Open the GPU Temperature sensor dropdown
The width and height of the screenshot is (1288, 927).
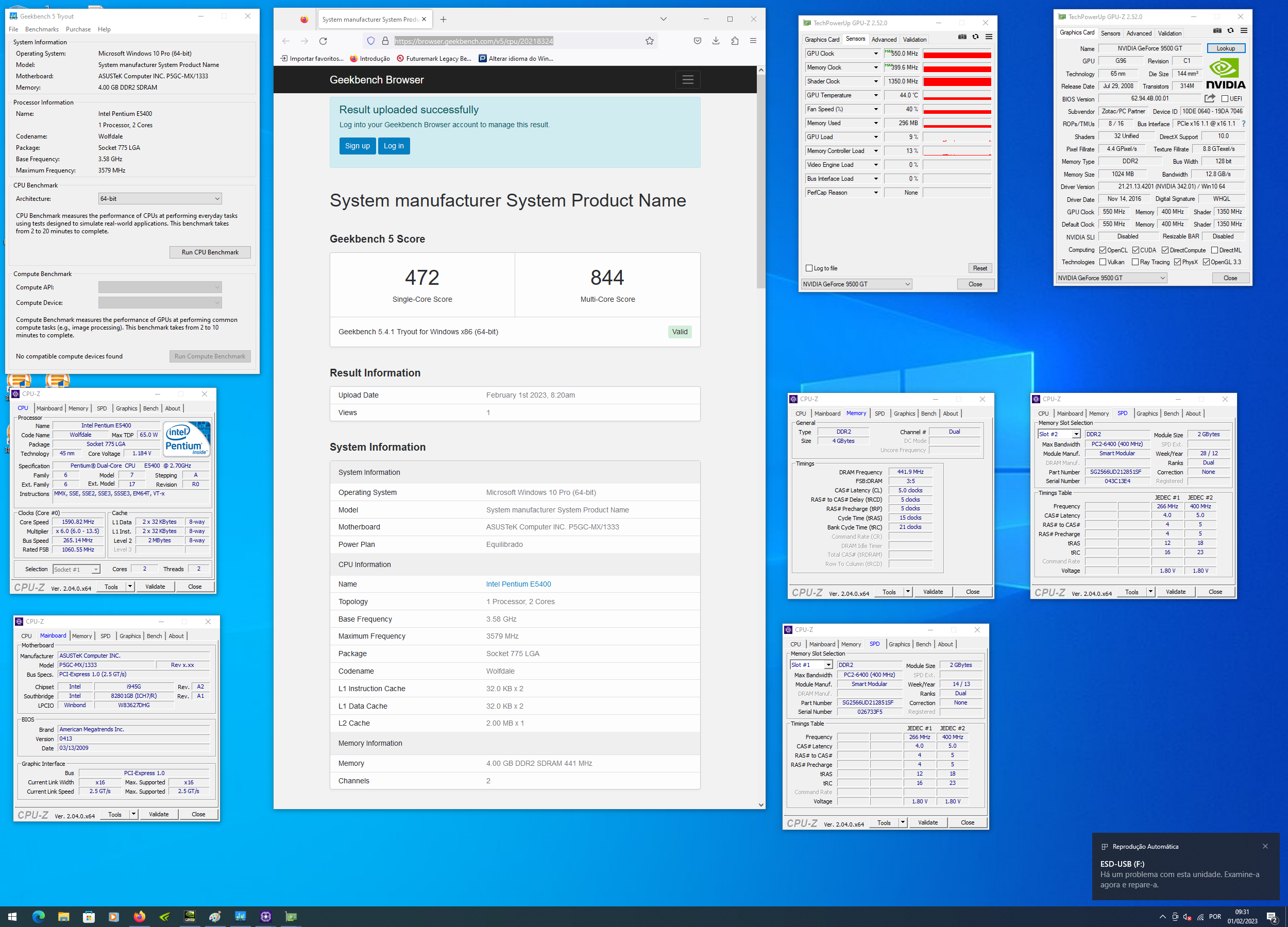click(876, 95)
